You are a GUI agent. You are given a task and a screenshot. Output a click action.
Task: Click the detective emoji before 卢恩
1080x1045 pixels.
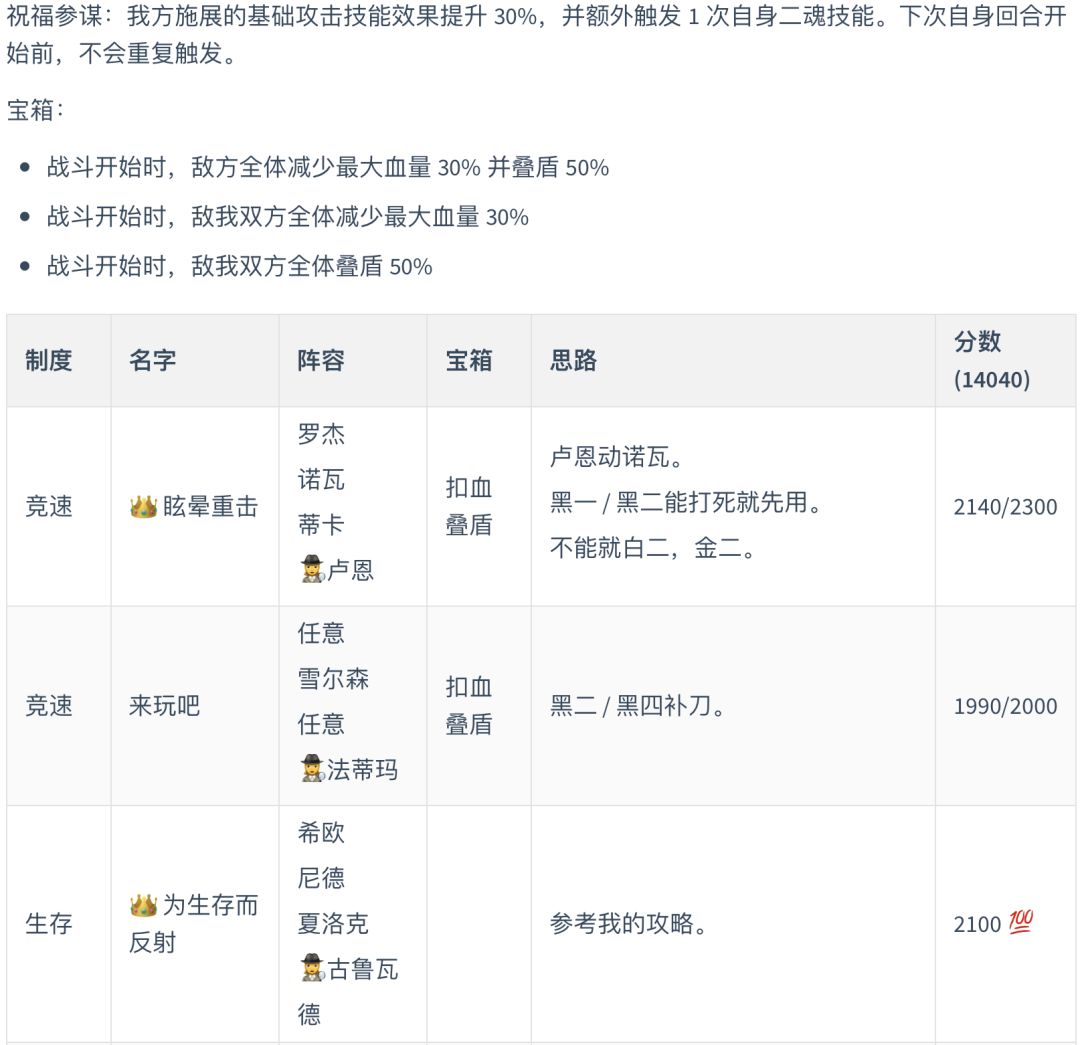pos(312,570)
